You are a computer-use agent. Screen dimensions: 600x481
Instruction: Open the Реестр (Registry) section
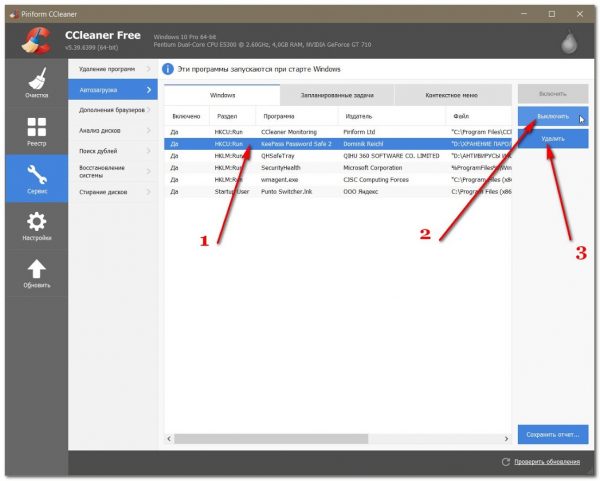click(x=37, y=131)
